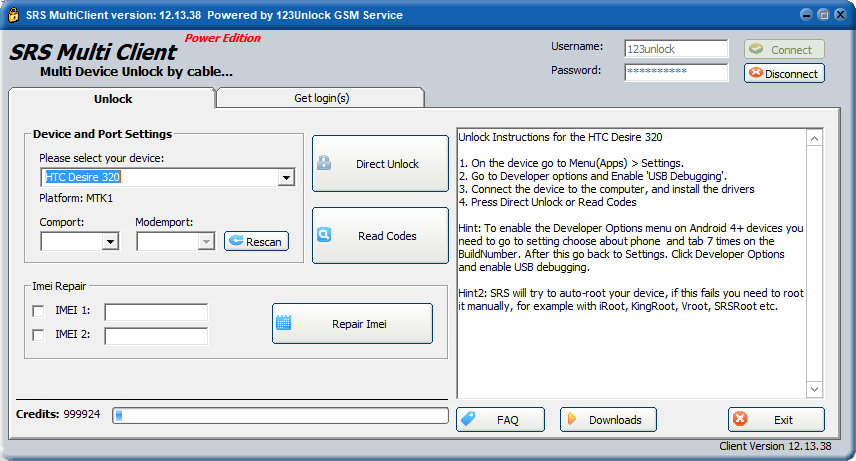
Task: Click the red X icon on Disconnect
Action: tap(756, 73)
